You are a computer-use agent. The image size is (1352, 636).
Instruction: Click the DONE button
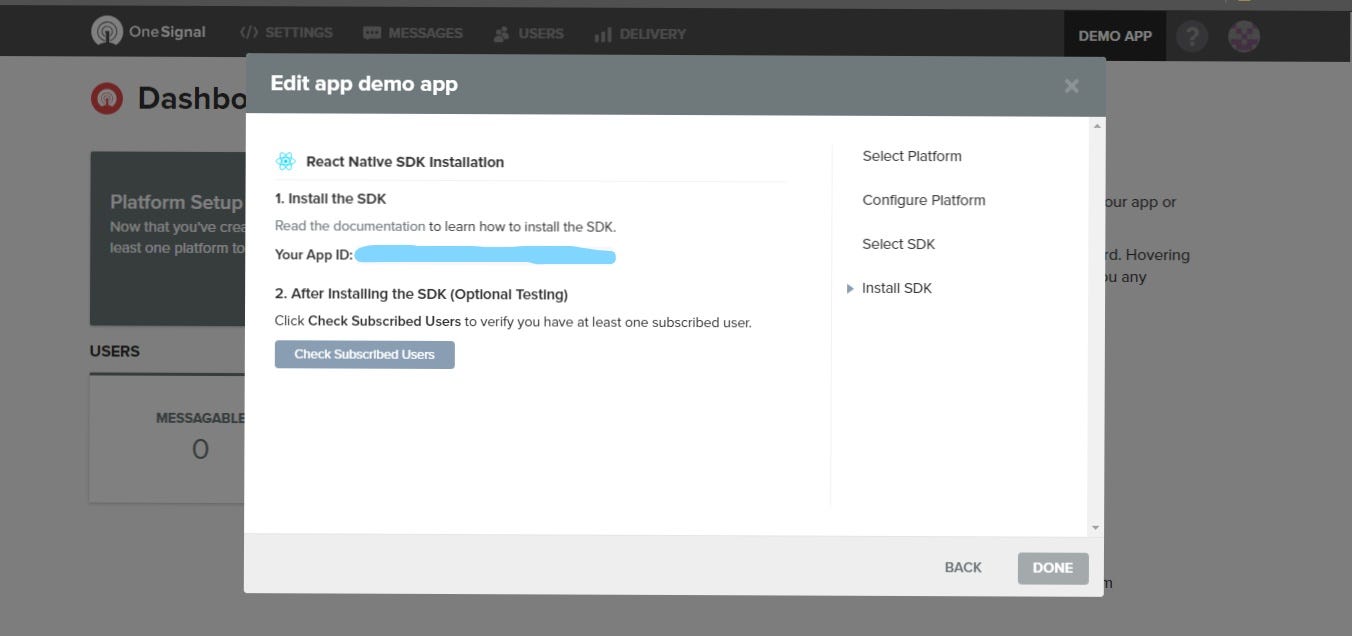1053,568
